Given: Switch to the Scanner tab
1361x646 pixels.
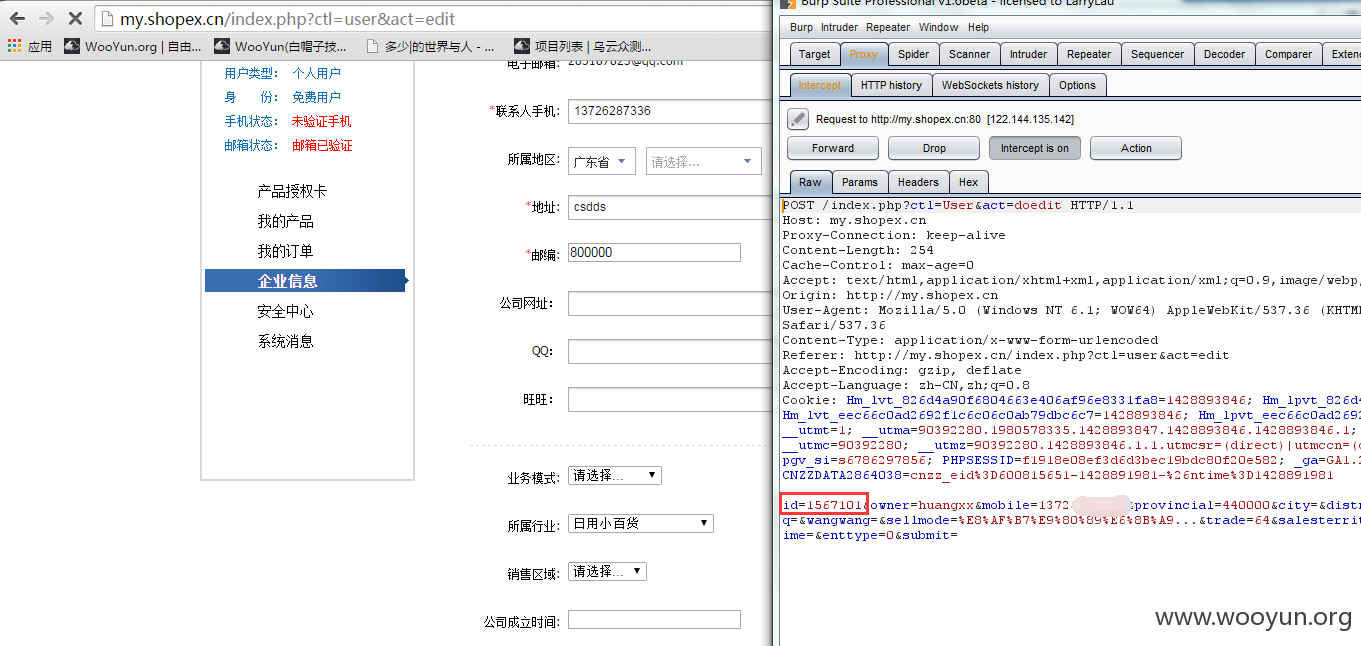Looking at the screenshot, I should [969, 54].
